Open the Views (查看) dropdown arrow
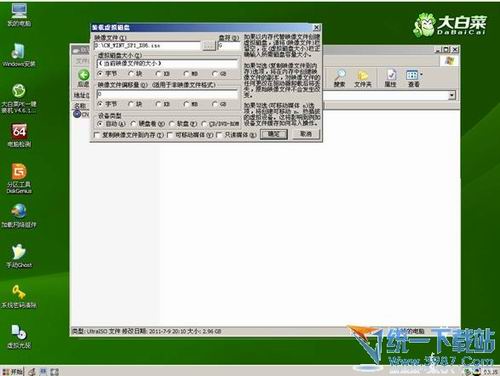This screenshot has height=376, width=500. (x=421, y=74)
